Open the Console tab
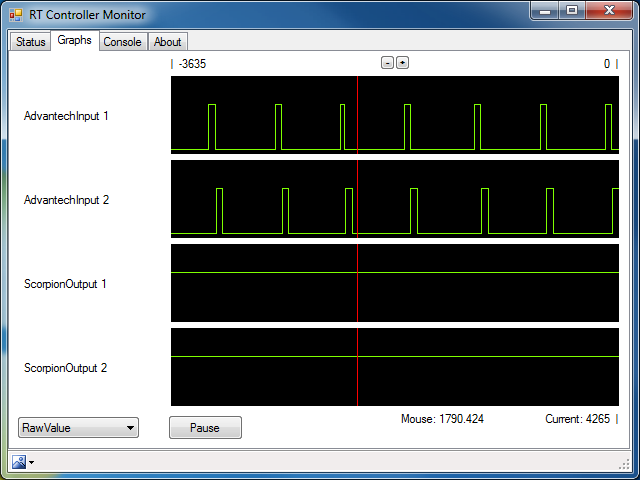 122,42
